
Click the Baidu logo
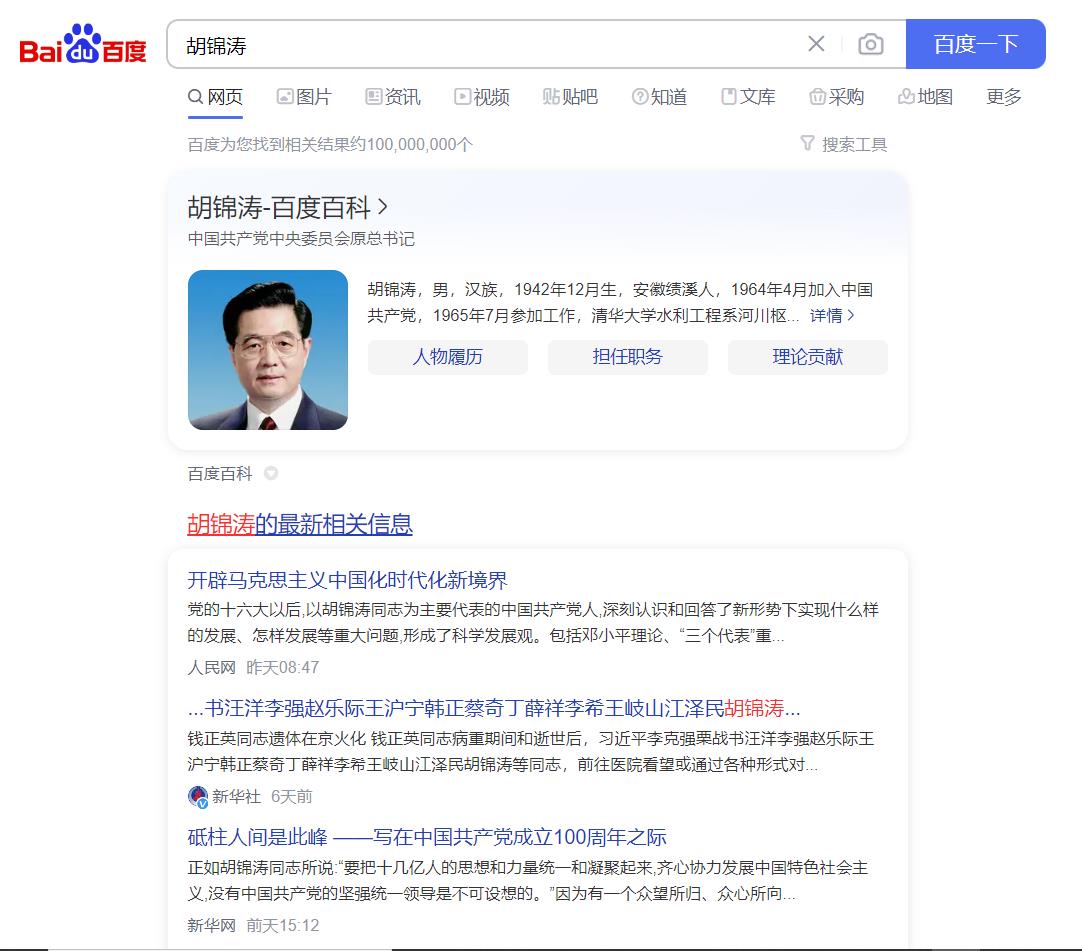(83, 44)
